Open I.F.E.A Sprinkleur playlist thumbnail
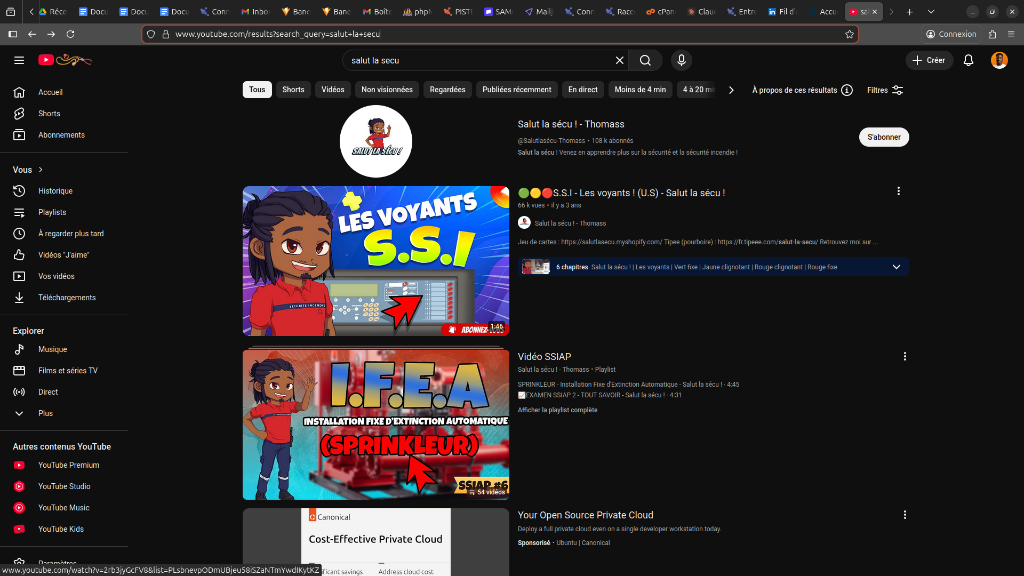 pos(376,424)
